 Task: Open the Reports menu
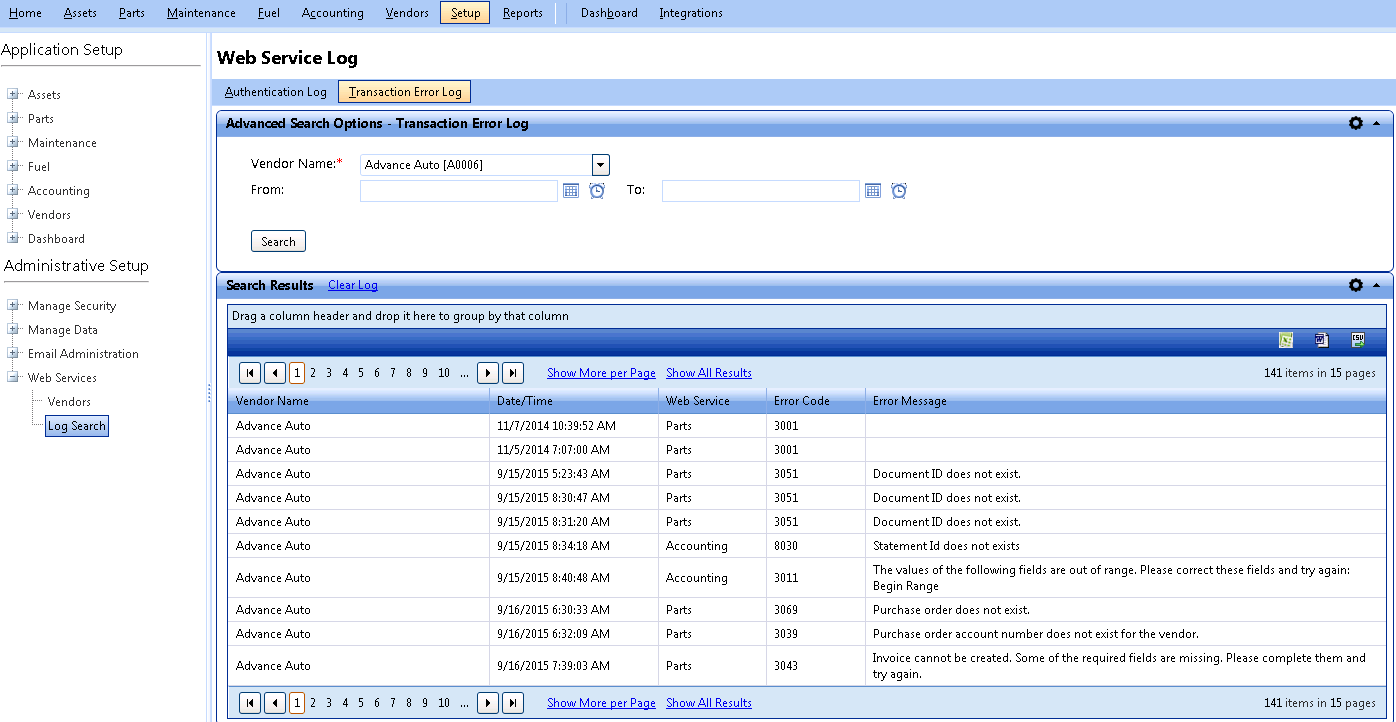coord(522,13)
